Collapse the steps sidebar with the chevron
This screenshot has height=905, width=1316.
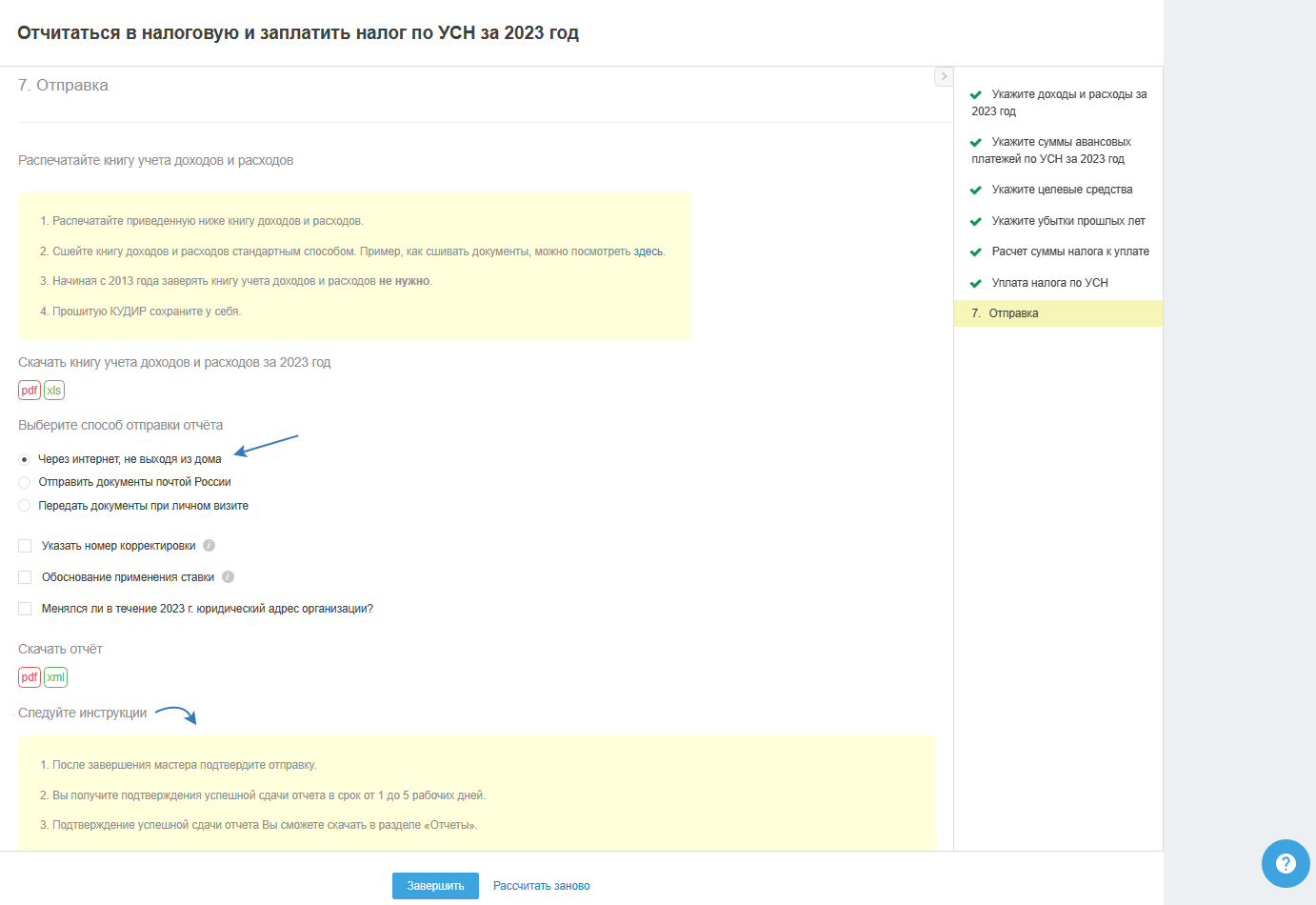tap(944, 76)
